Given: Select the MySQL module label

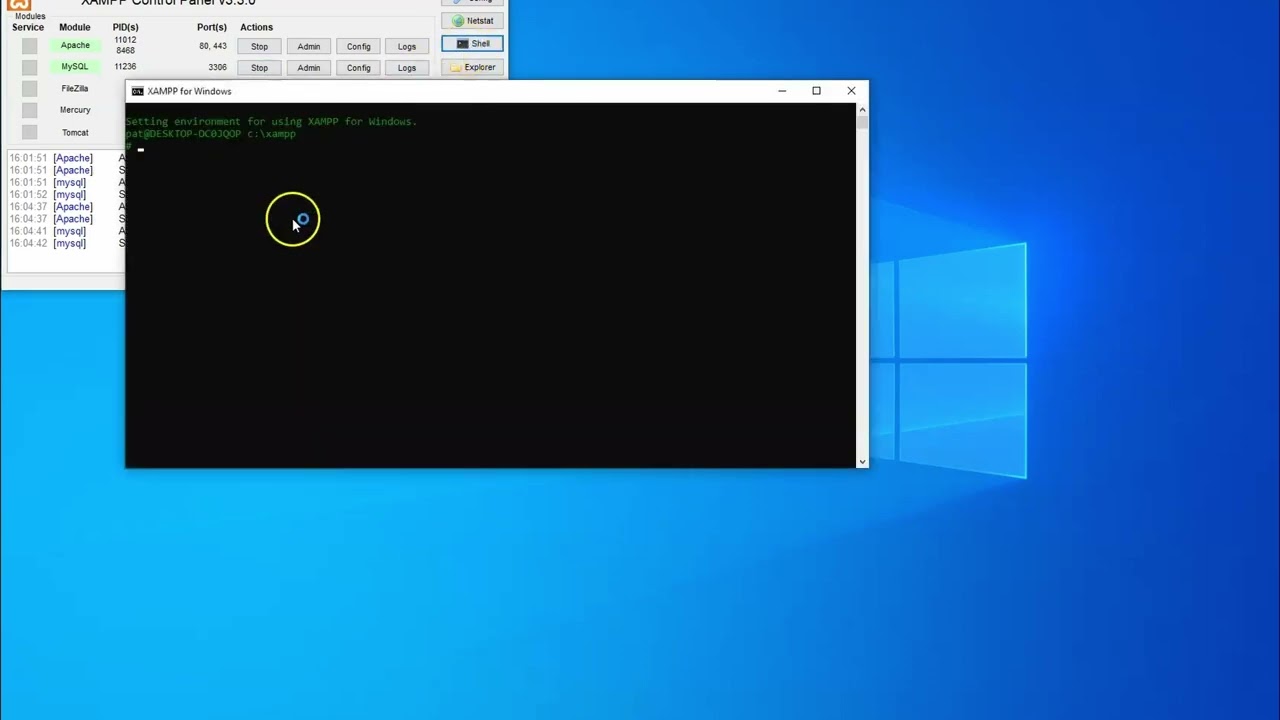Looking at the screenshot, I should click(x=75, y=67).
